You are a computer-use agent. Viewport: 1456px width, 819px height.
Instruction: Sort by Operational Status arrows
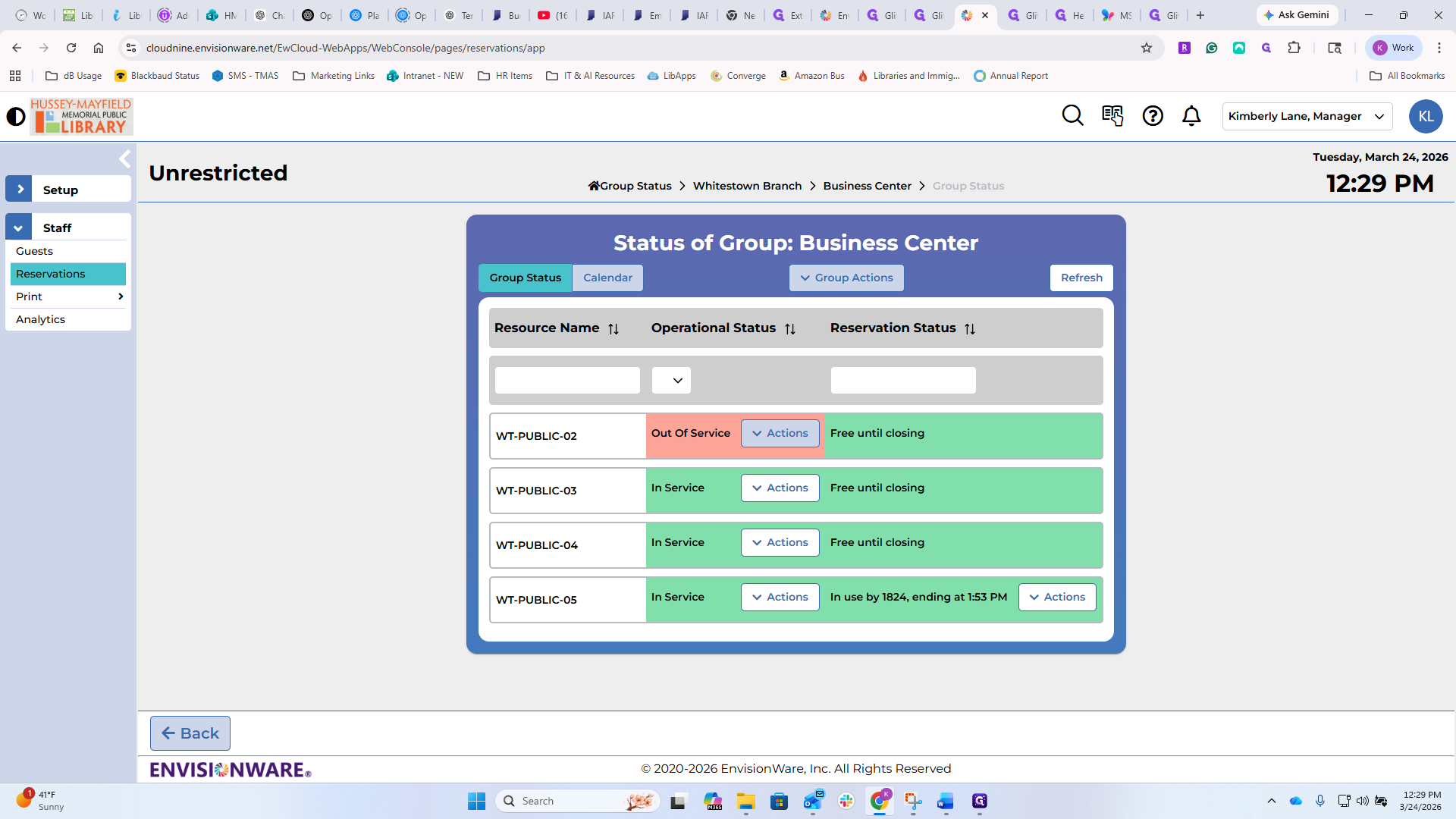[x=790, y=329]
